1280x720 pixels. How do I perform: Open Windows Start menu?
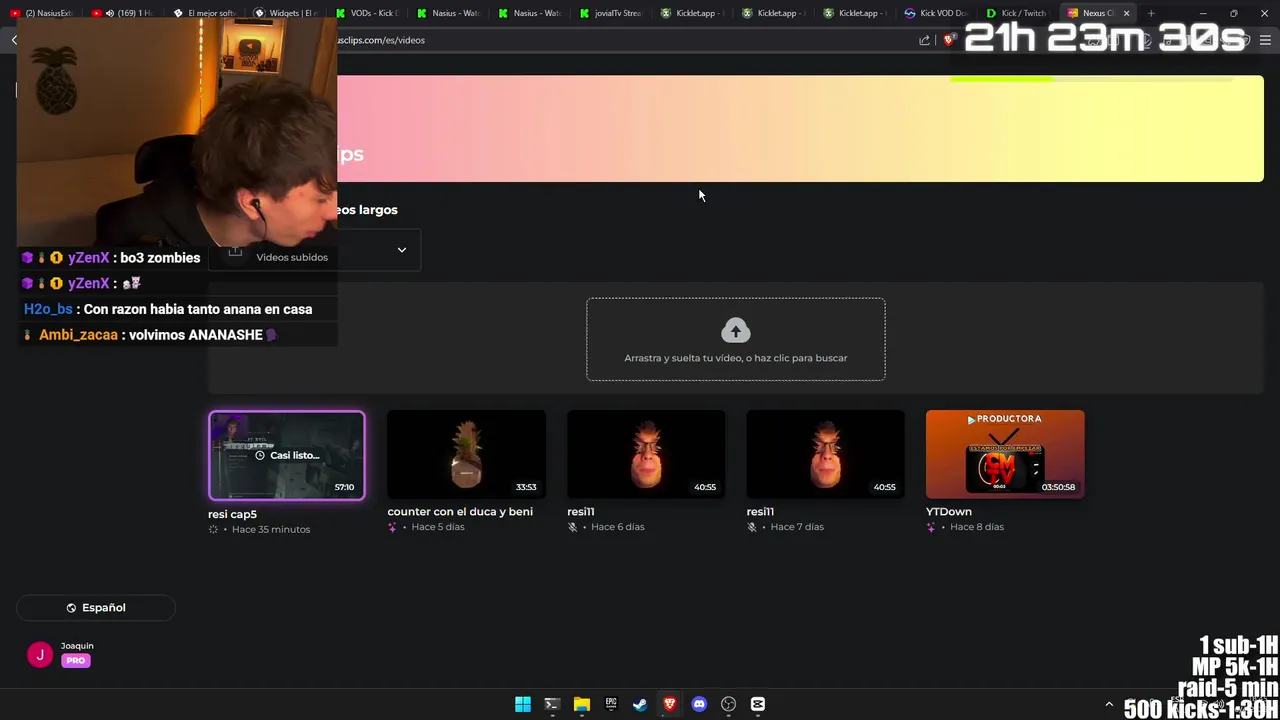pos(522,704)
